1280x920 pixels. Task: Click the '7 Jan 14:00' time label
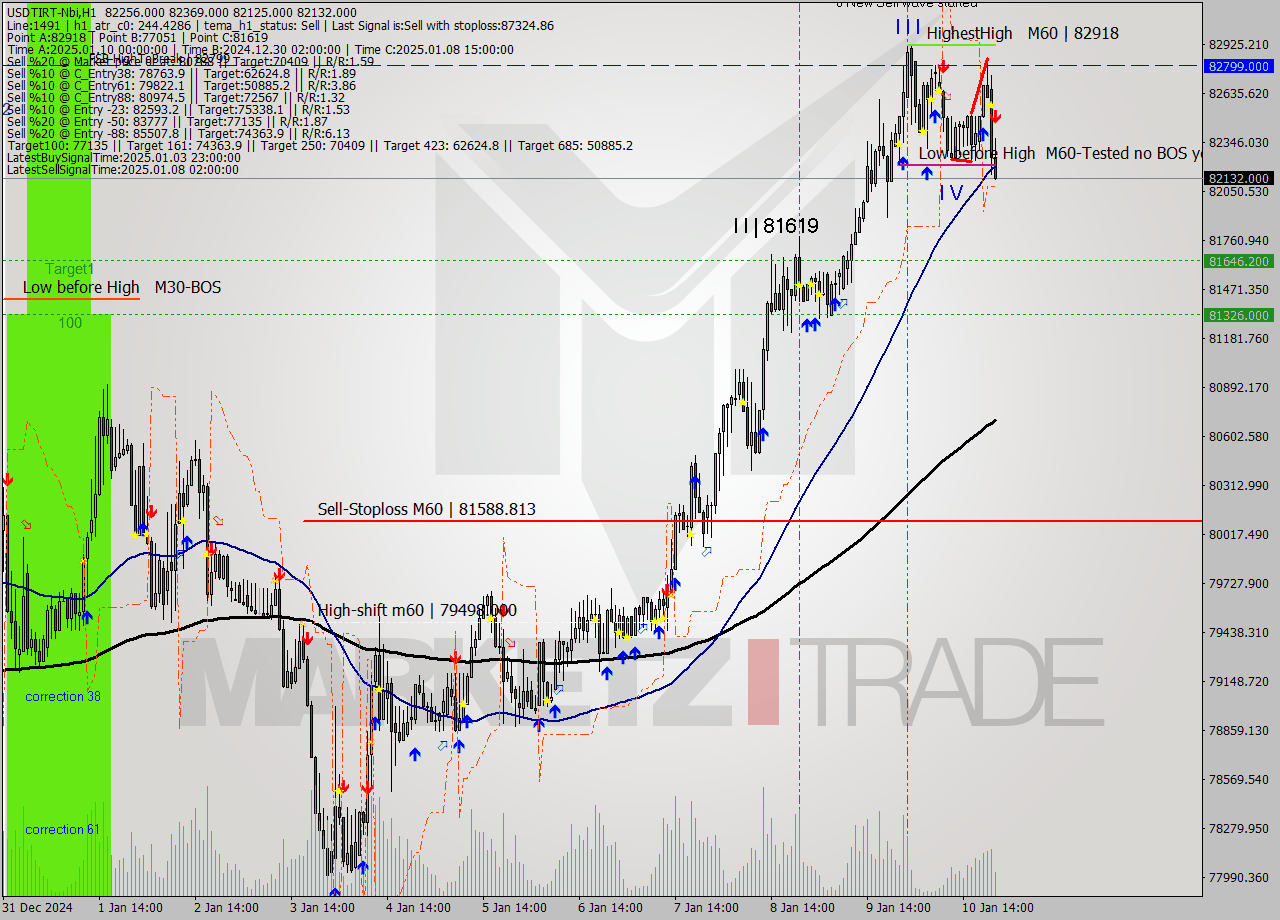[706, 908]
